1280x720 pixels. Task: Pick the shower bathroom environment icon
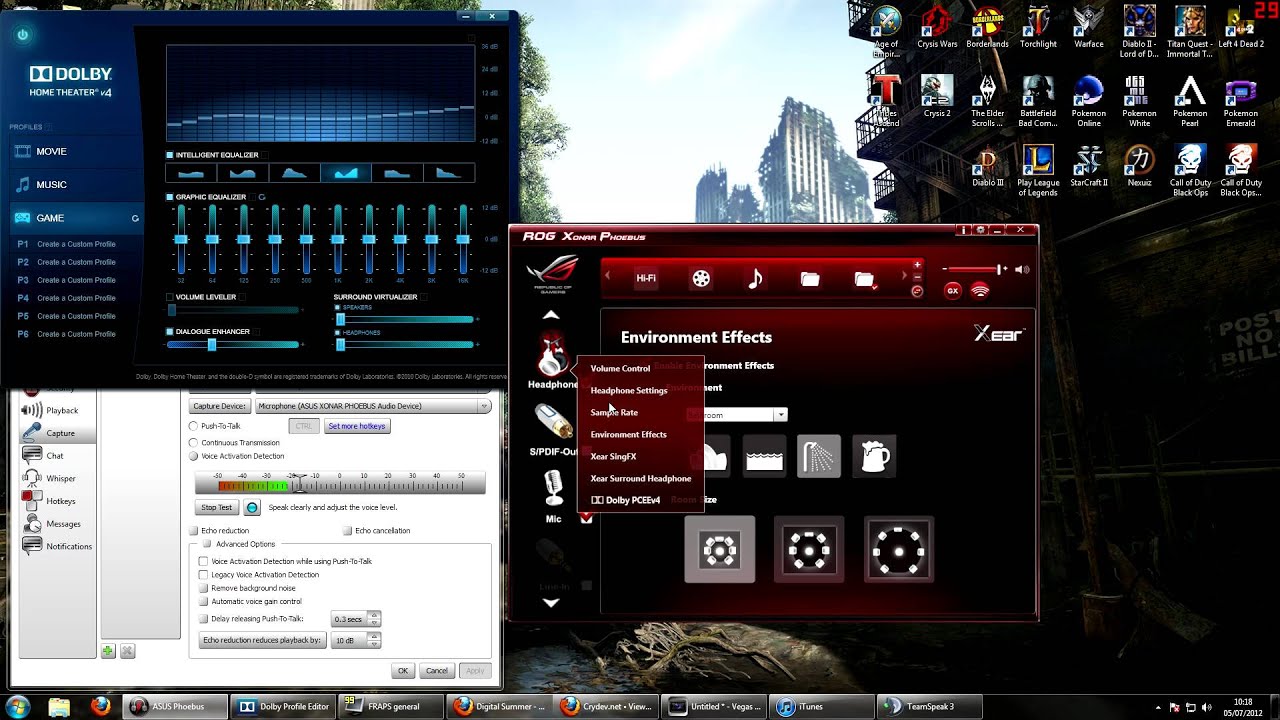click(x=818, y=456)
